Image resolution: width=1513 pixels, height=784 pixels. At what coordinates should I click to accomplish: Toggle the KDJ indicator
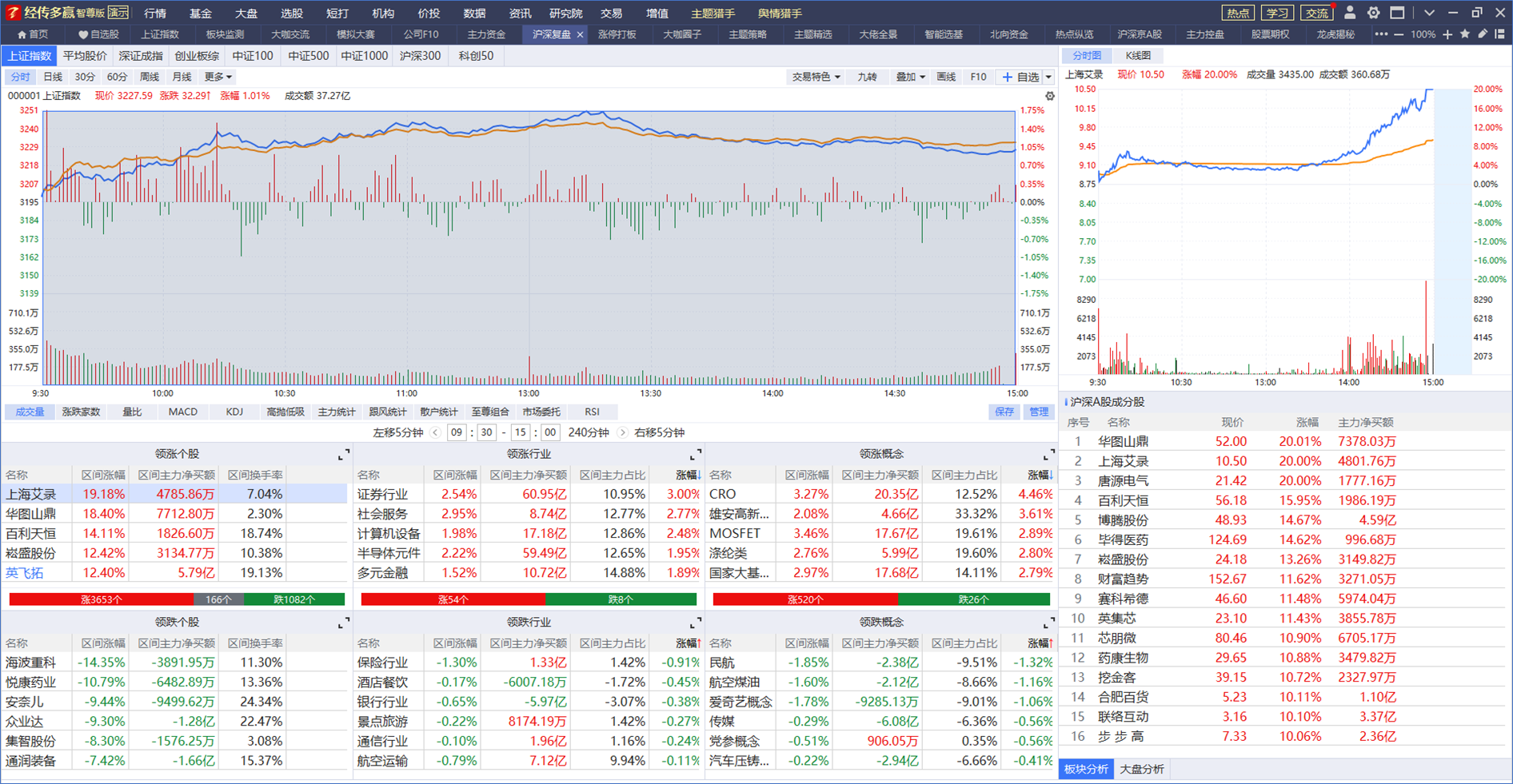tap(234, 412)
